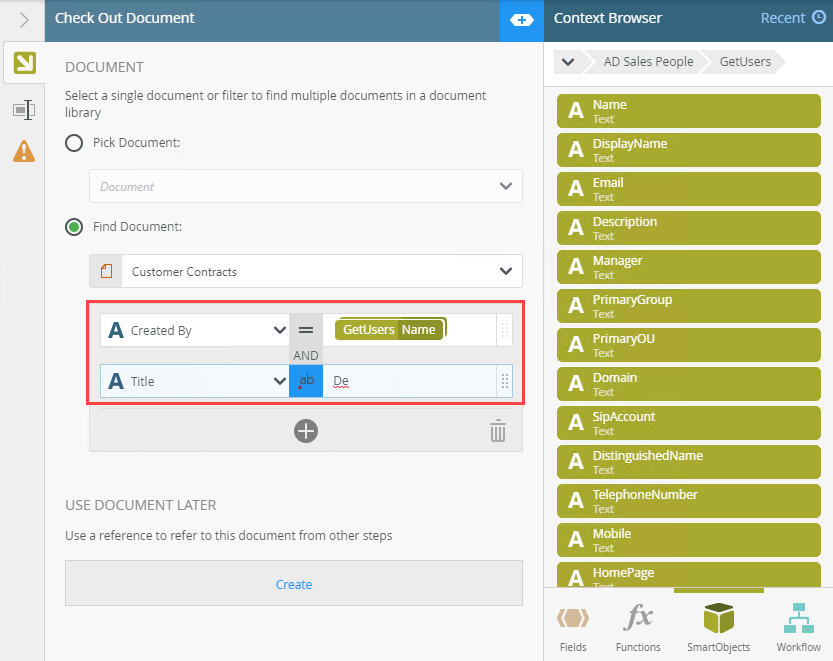Click the add filter plus icon
Image resolution: width=833 pixels, height=661 pixels.
(306, 431)
